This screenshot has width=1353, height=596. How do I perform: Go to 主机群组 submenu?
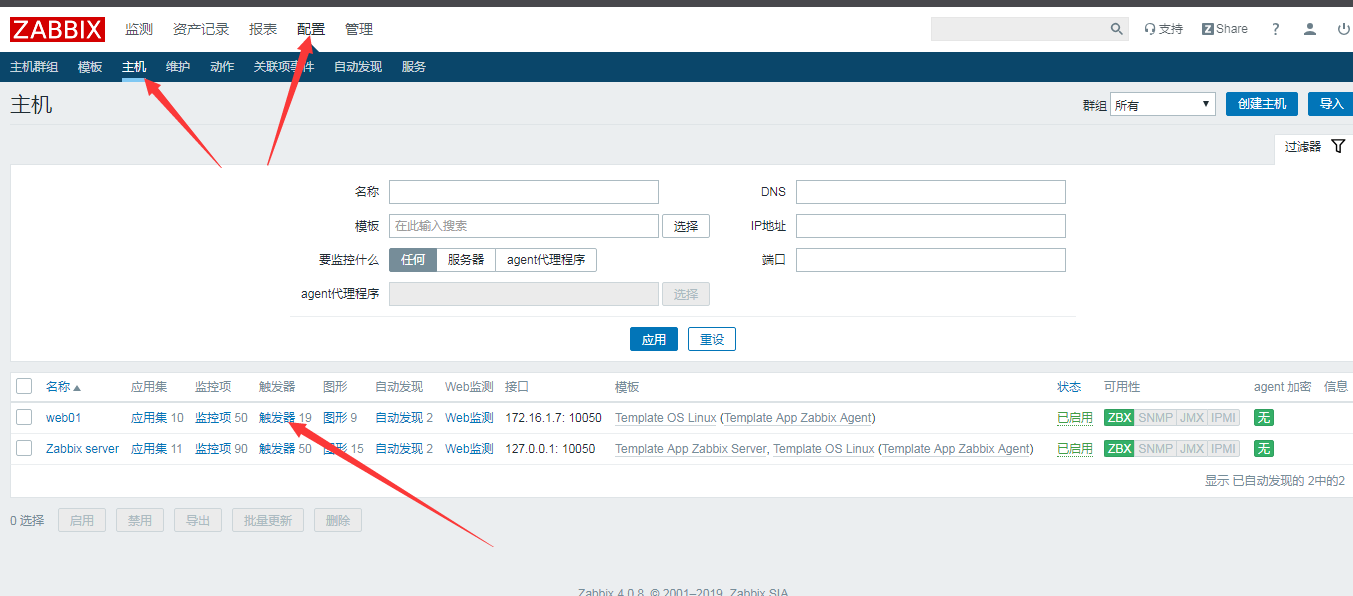[34, 67]
